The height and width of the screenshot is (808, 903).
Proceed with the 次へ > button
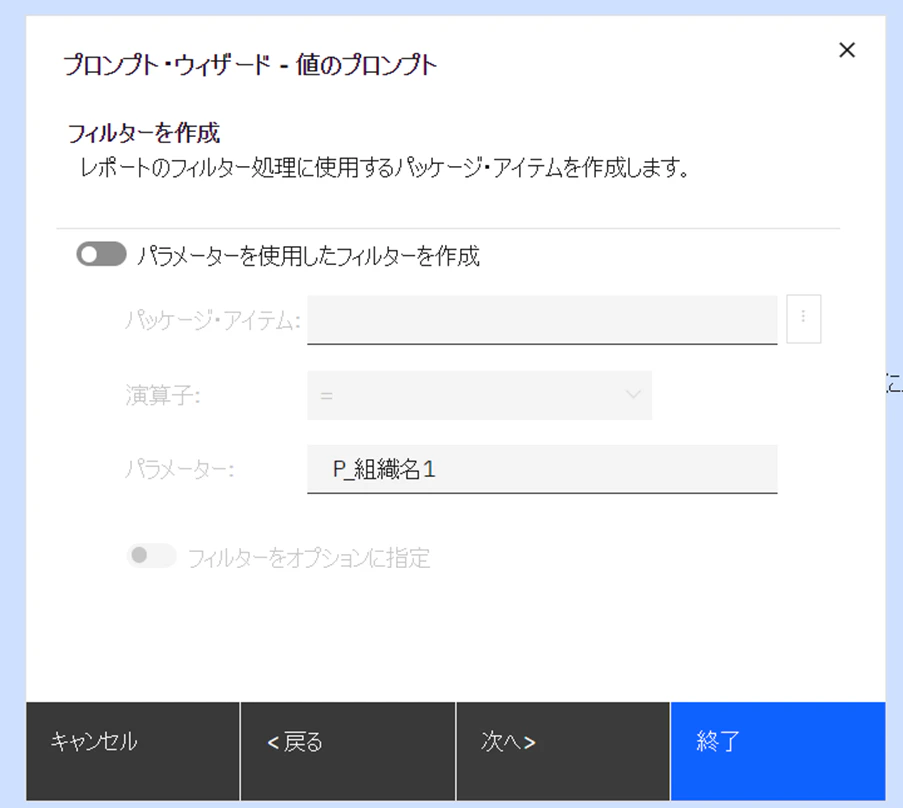[563, 751]
